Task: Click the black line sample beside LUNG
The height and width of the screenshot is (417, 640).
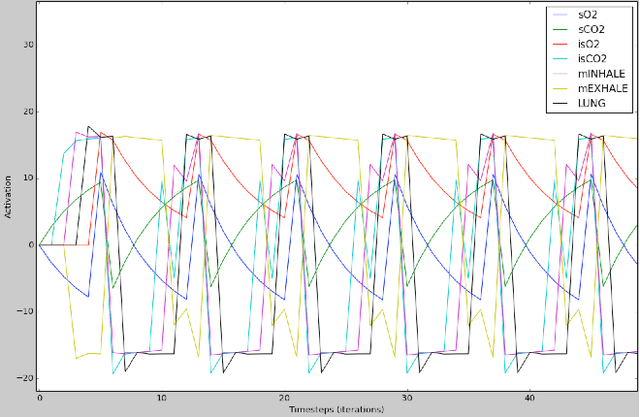Action: [x=559, y=102]
